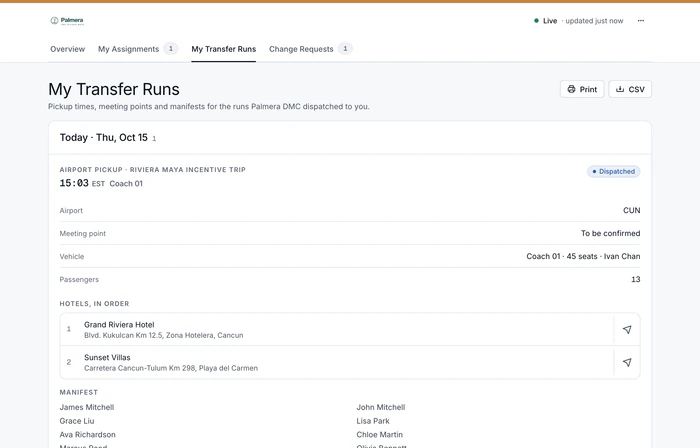Open the three-dot more options menu

[x=641, y=21]
